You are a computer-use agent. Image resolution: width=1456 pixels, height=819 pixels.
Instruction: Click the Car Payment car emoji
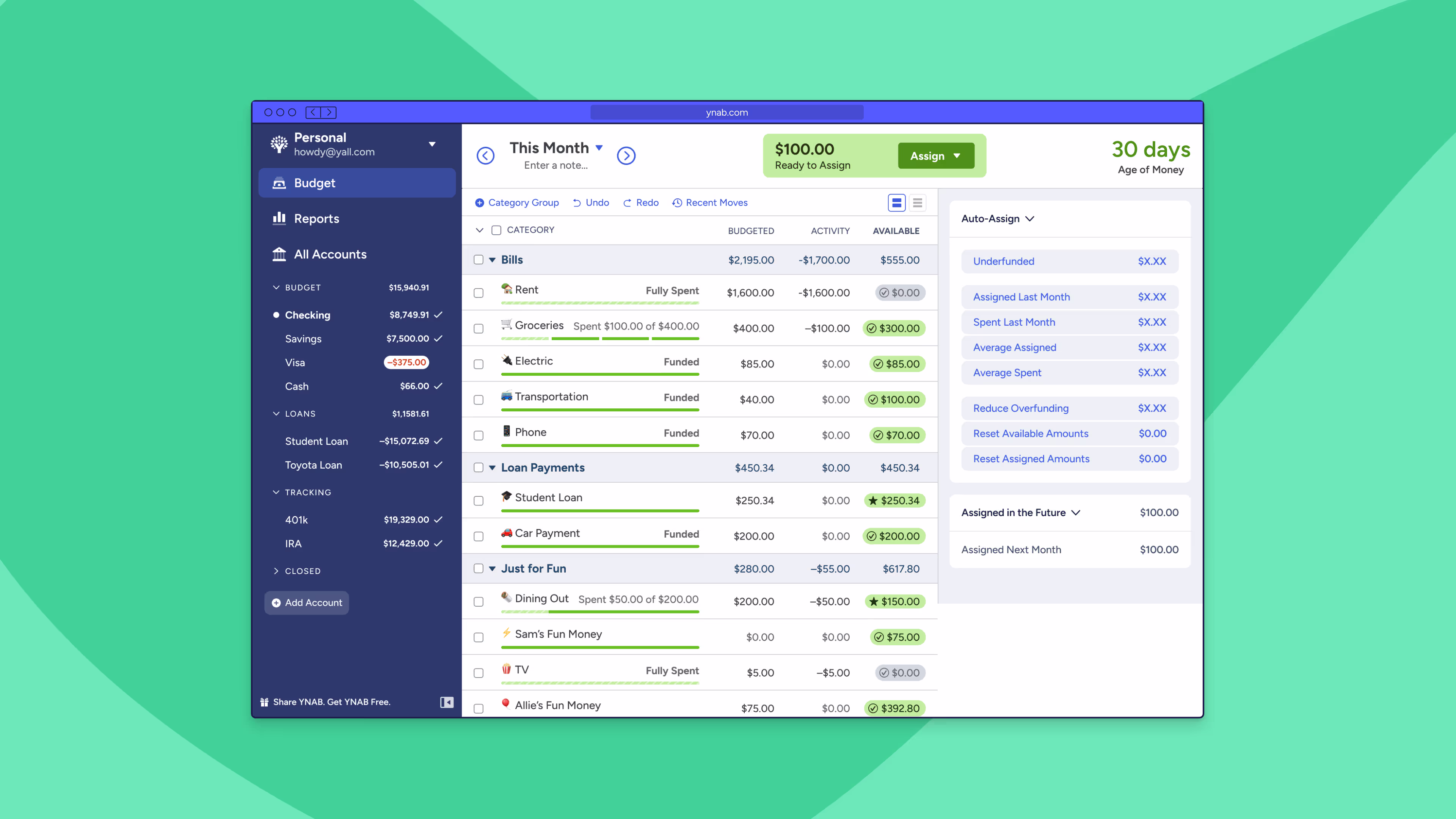coord(507,532)
